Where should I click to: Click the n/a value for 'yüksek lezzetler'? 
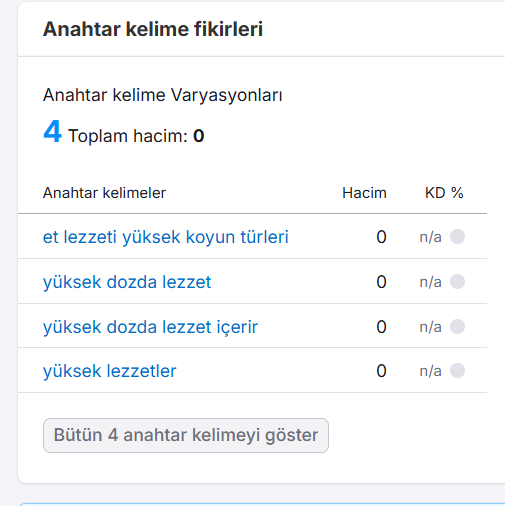pyautogui.click(x=430, y=371)
